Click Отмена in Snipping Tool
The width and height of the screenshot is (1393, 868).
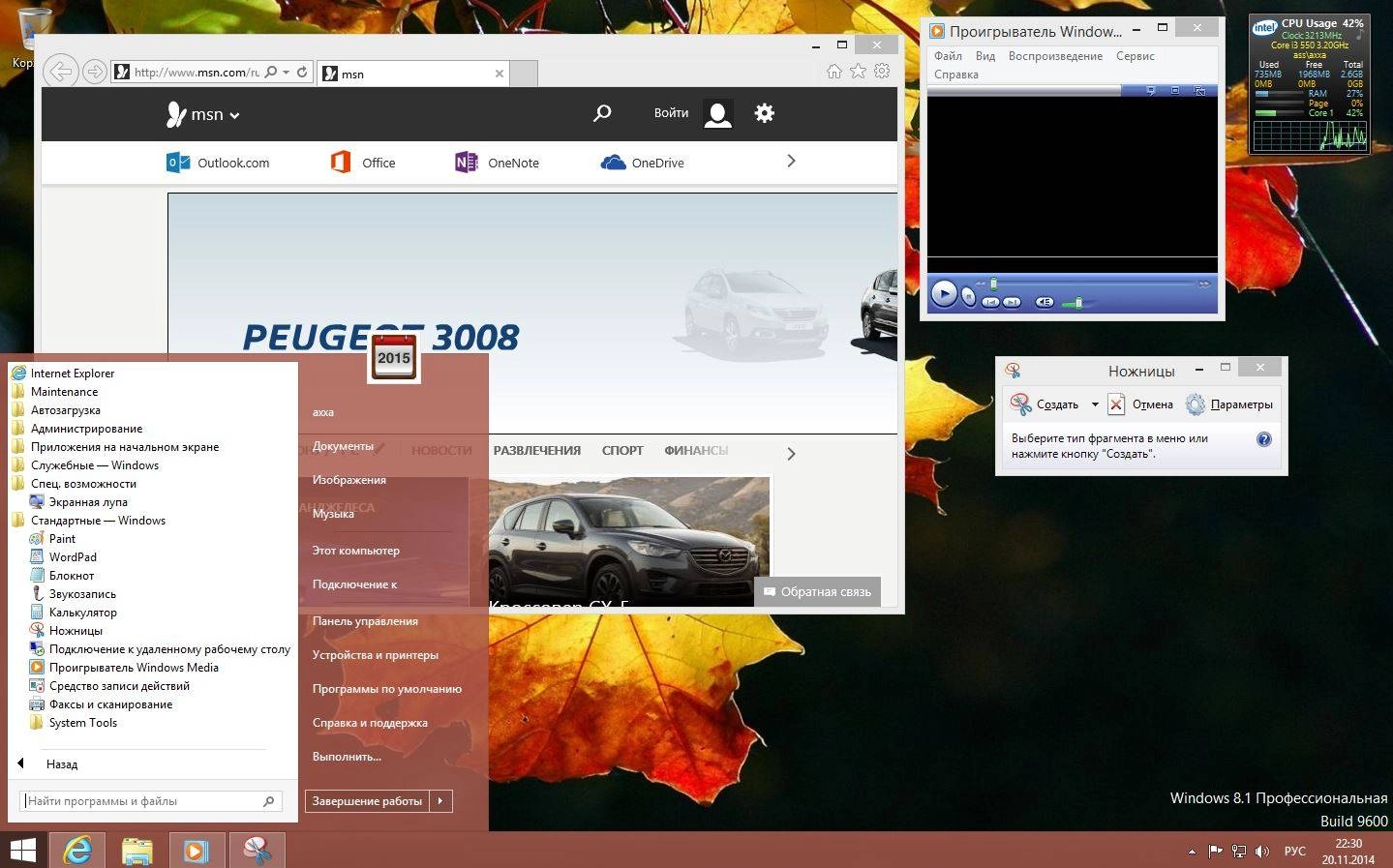point(1140,404)
